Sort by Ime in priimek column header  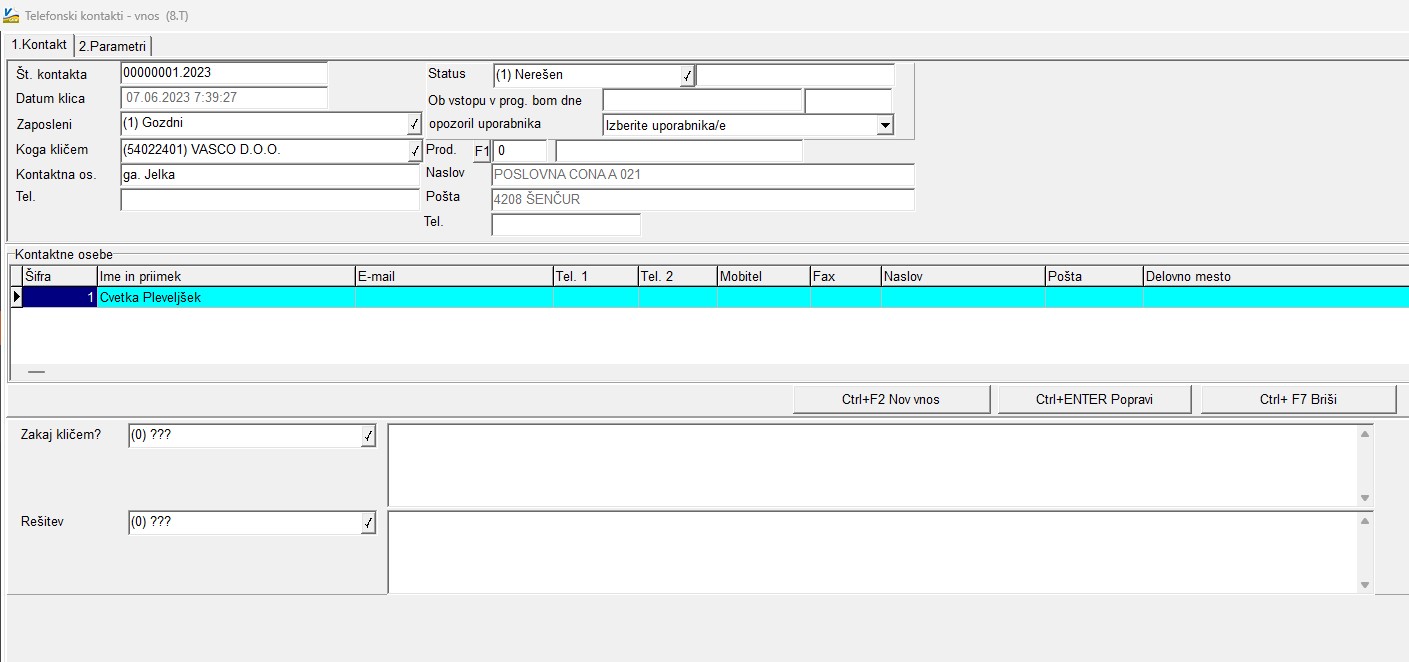click(x=226, y=276)
